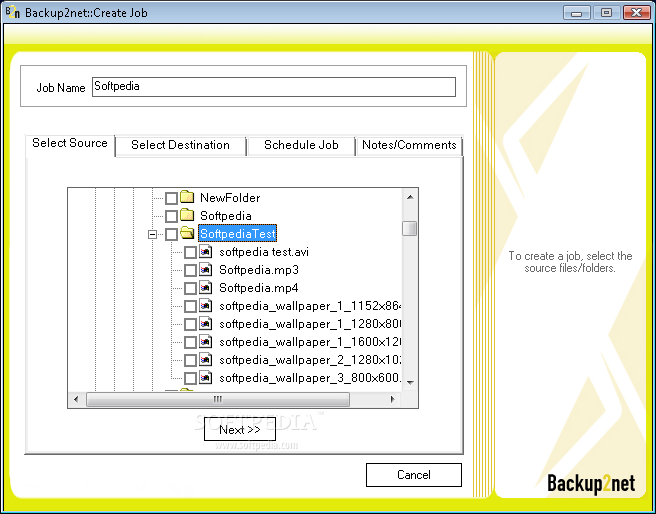Click the NewFolder folder icon

[x=187, y=197]
